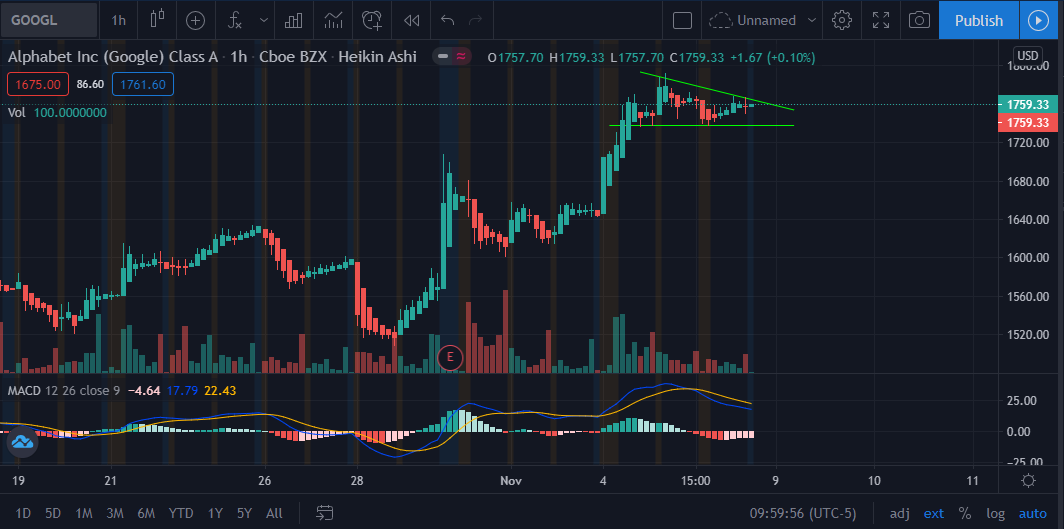
Task: Toggle log scale mode
Action: 995,513
